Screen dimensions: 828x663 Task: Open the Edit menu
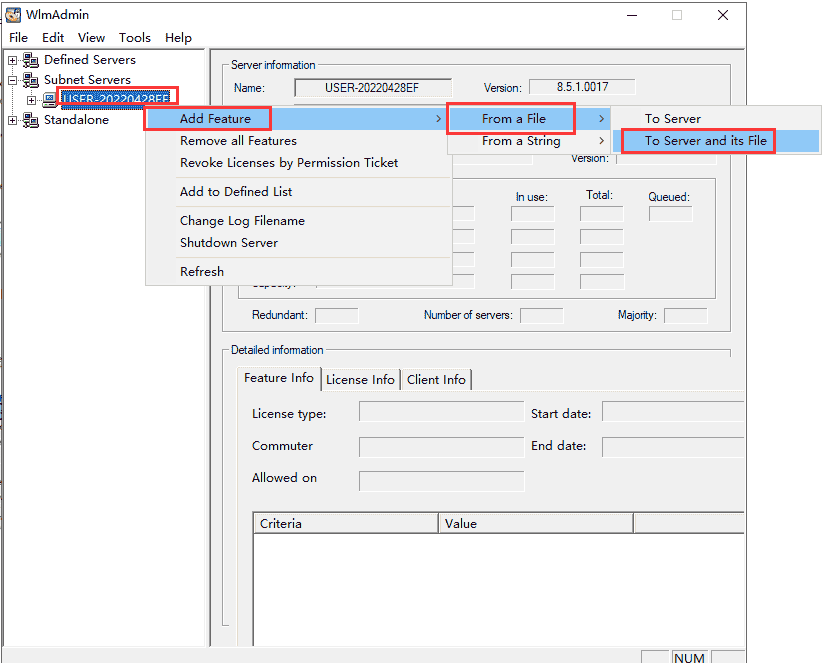(x=53, y=38)
